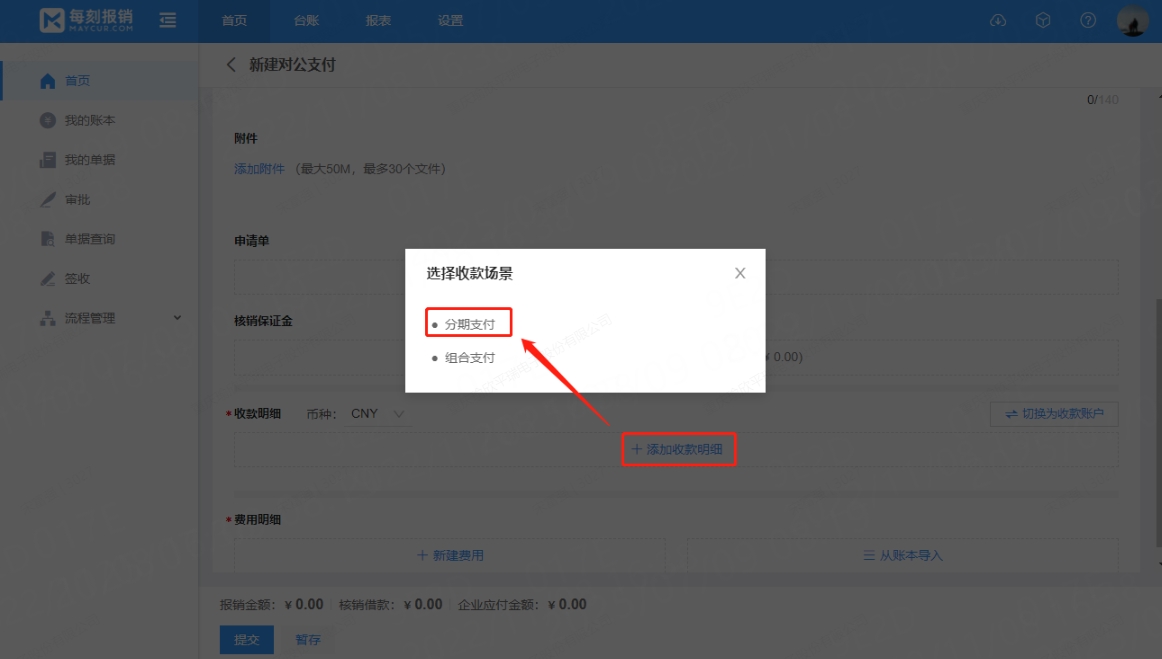Click the 我的账本 sidebar icon
This screenshot has width=1162, height=659.
(x=47, y=120)
